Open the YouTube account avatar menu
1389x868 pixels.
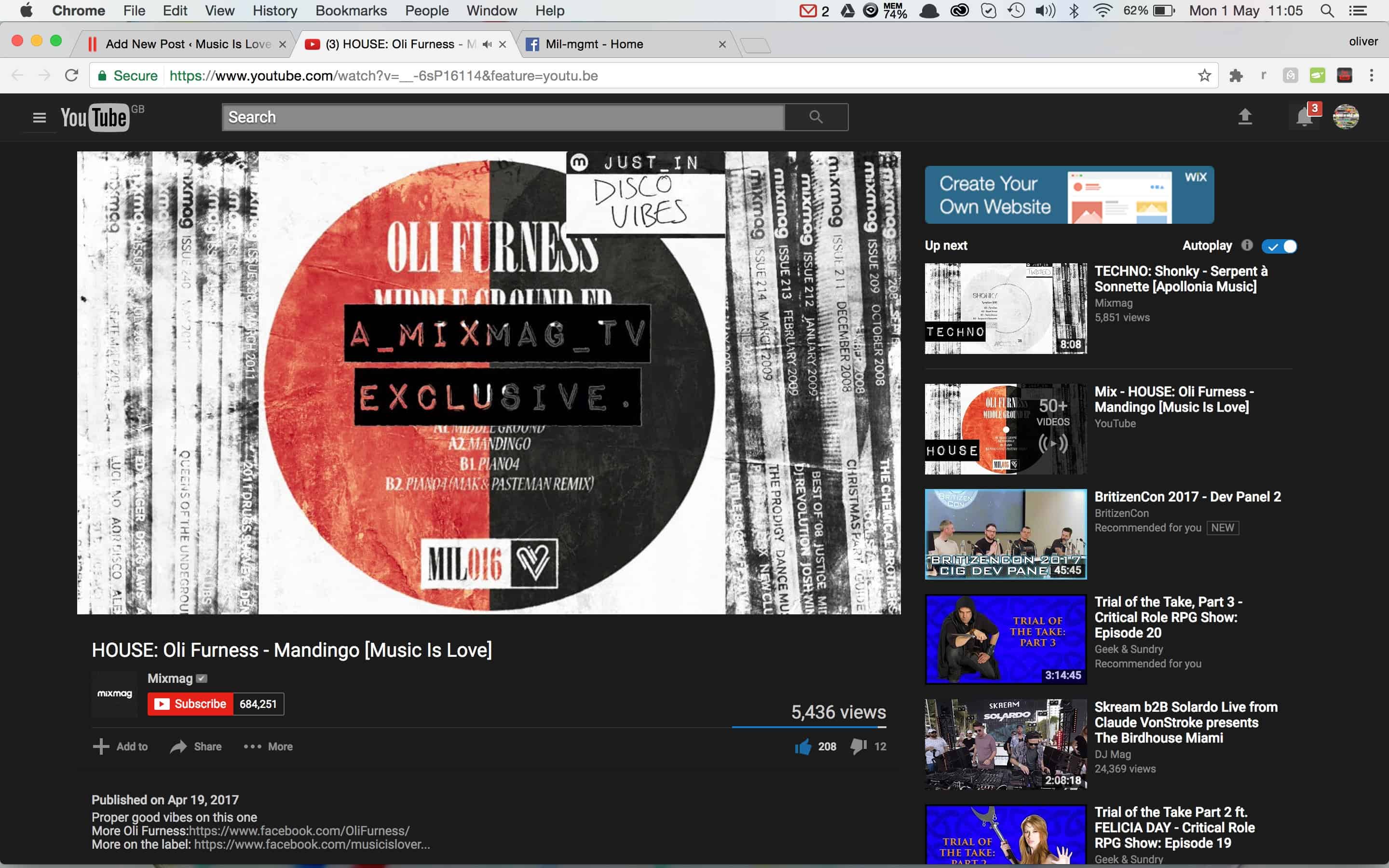coord(1346,117)
